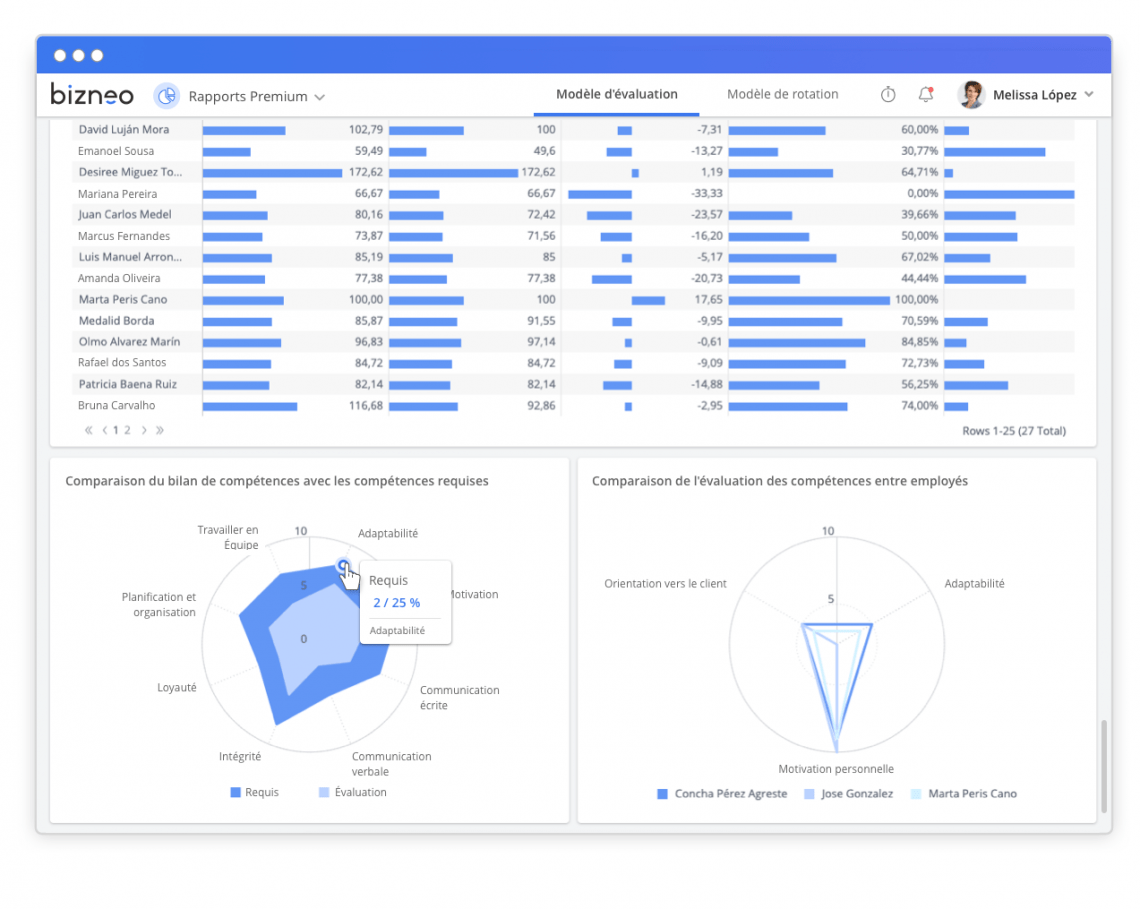Click Melissa López's profile avatar
The image size is (1140, 909).
pyautogui.click(x=969, y=94)
